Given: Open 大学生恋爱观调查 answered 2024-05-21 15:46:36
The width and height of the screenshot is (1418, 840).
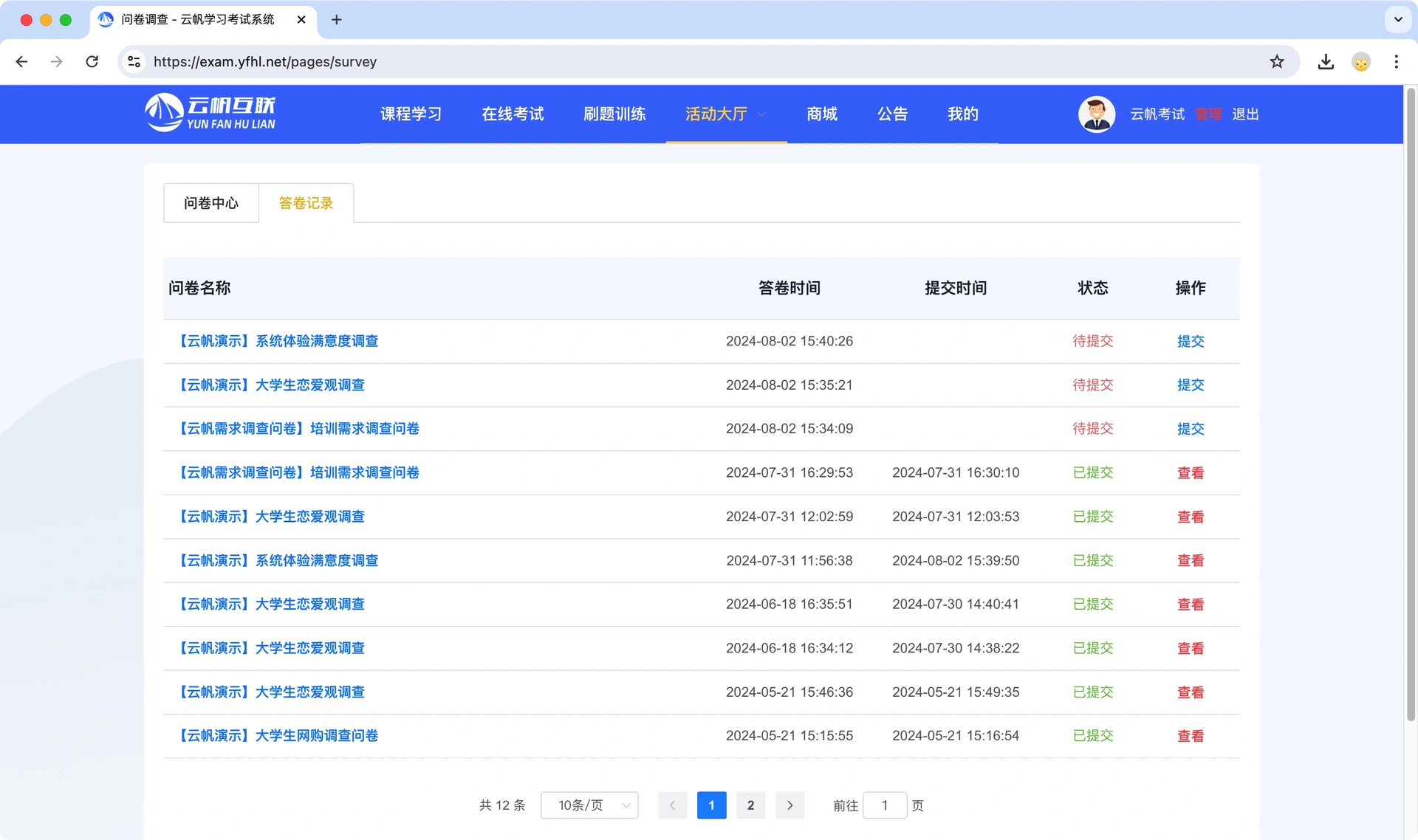Looking at the screenshot, I should coord(270,692).
